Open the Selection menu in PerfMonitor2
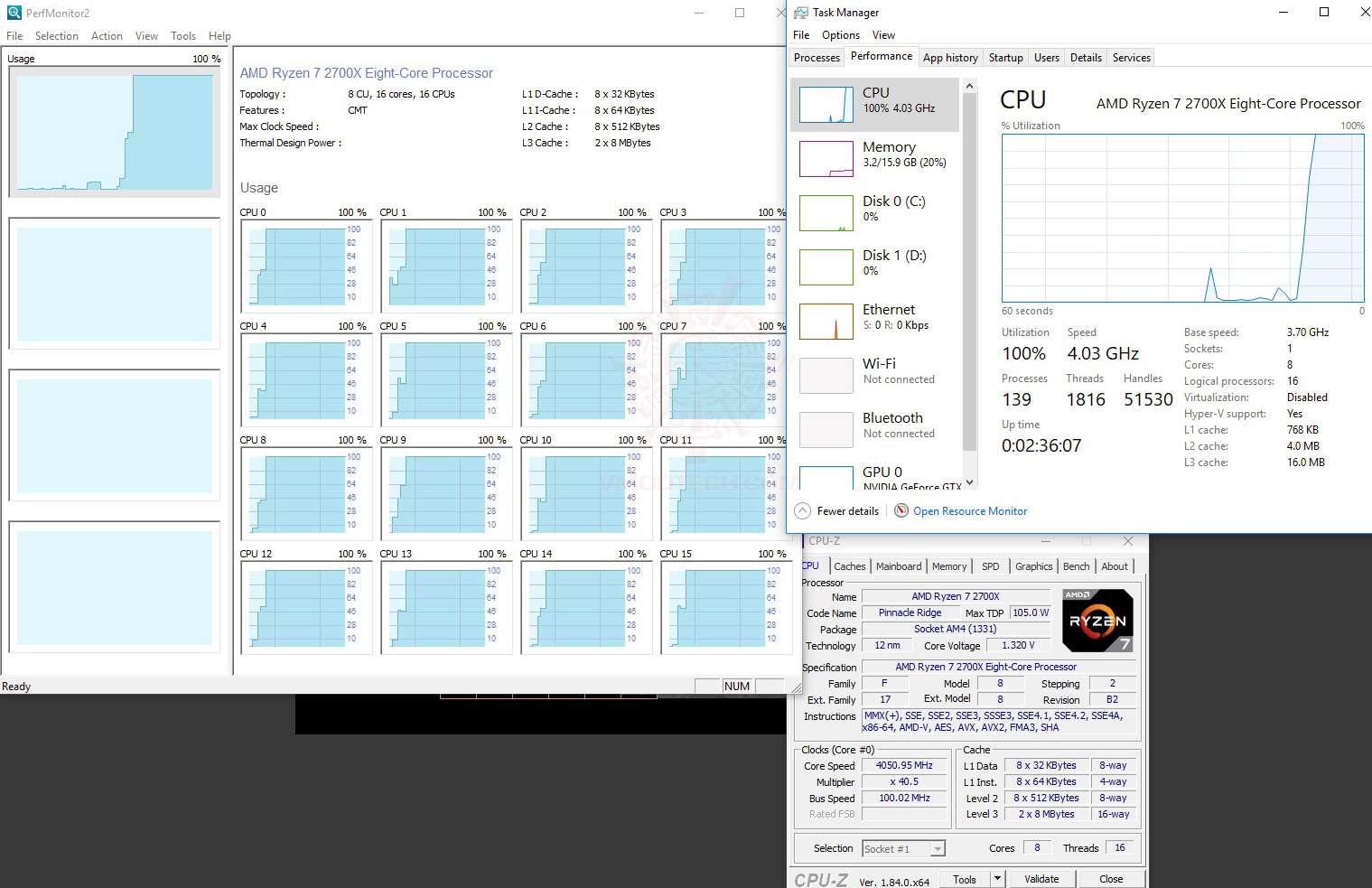Screen dimensions: 1372x888 click(x=57, y=36)
